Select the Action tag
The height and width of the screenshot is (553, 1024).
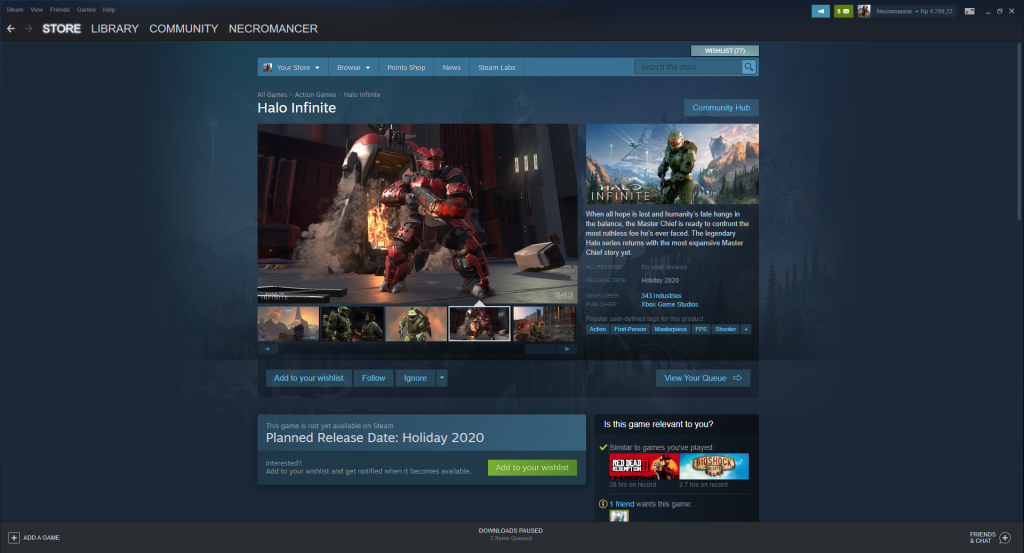coord(598,329)
